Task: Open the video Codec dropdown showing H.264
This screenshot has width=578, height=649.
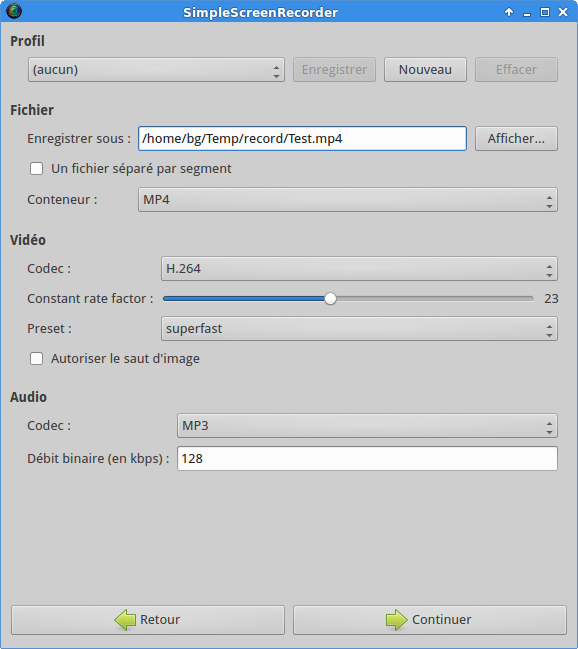Action: [359, 269]
